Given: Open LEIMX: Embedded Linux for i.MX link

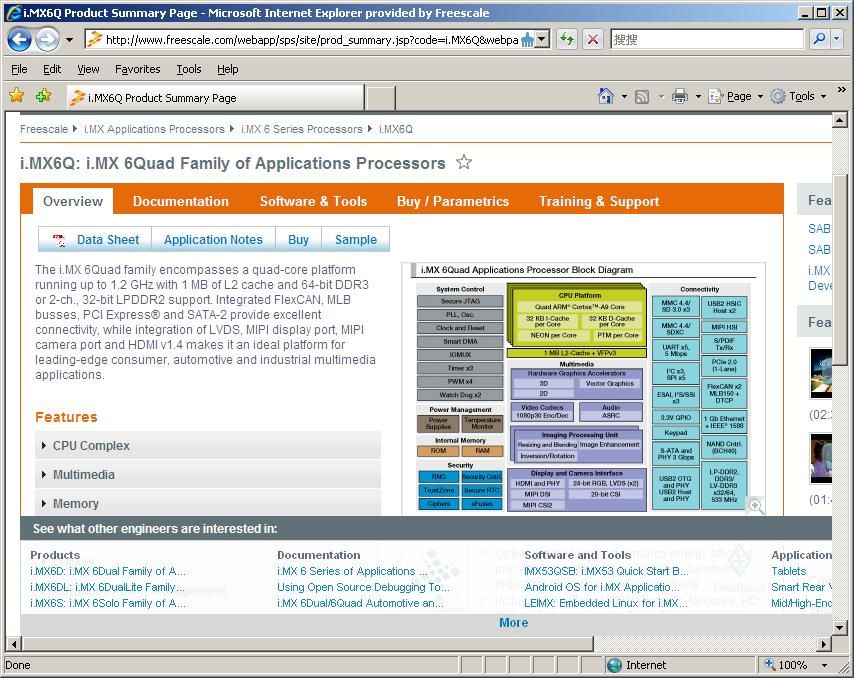Looking at the screenshot, I should point(606,603).
